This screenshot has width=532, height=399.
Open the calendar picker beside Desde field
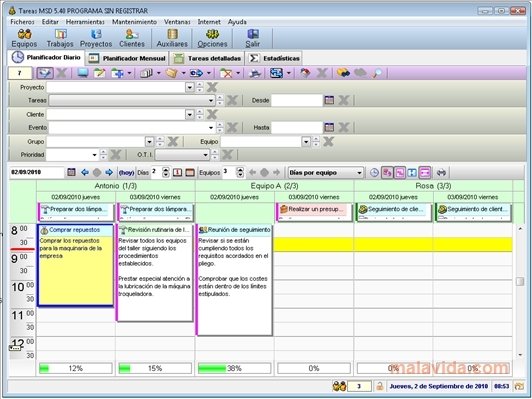(x=329, y=100)
